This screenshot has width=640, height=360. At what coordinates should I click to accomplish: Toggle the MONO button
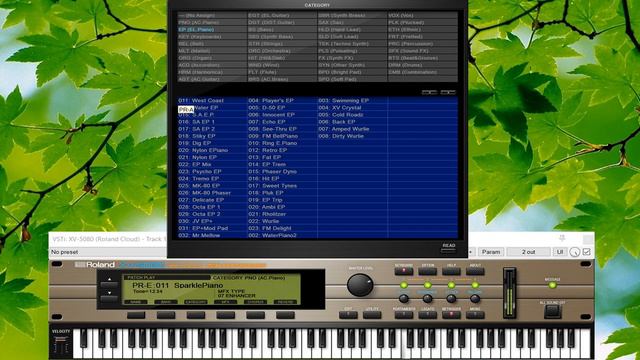coord(475,315)
